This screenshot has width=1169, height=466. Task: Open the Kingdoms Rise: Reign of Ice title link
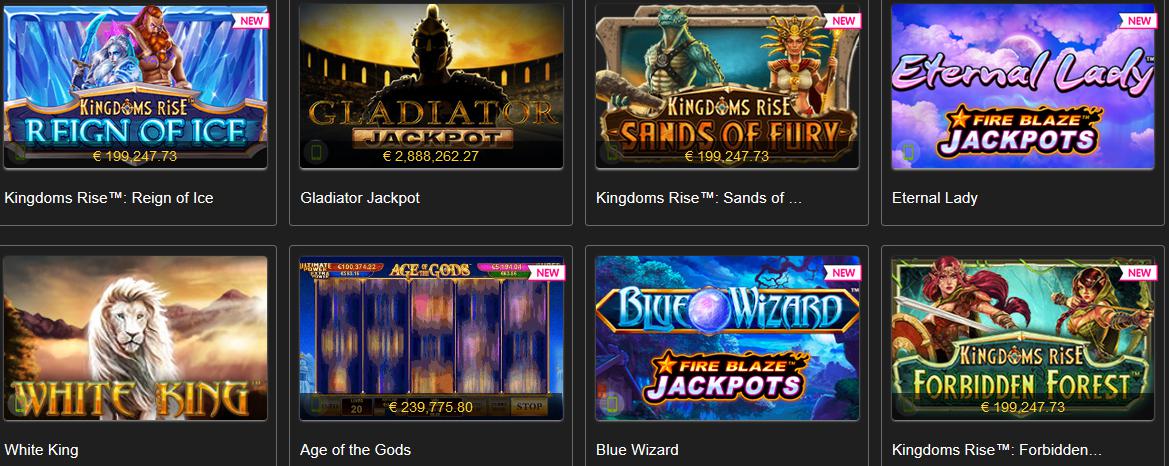click(x=109, y=198)
